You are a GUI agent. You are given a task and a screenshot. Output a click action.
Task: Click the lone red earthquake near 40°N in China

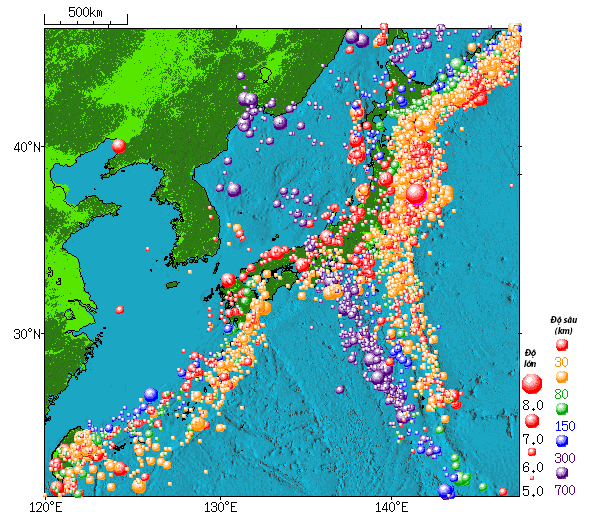(119, 146)
